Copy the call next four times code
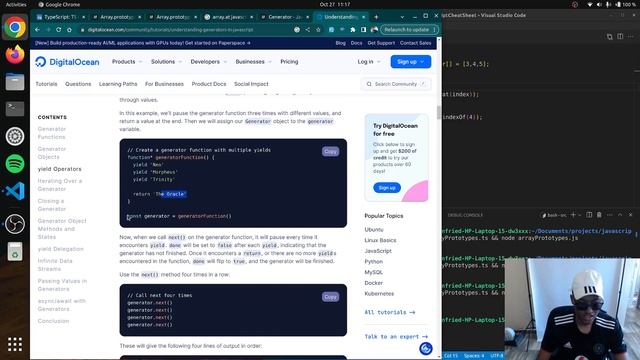 click(330, 297)
